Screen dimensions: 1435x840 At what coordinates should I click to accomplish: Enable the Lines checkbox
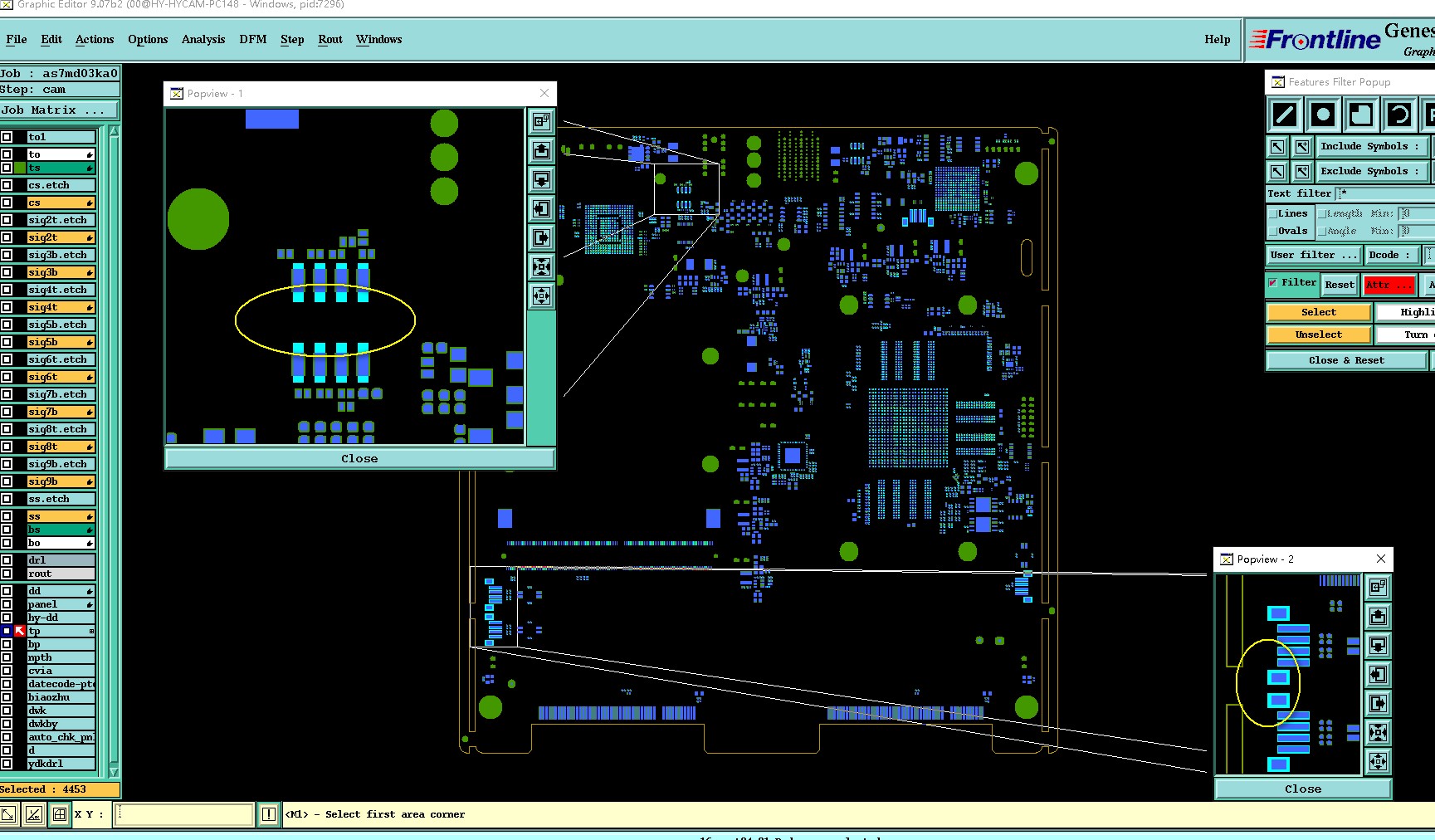coord(1272,214)
